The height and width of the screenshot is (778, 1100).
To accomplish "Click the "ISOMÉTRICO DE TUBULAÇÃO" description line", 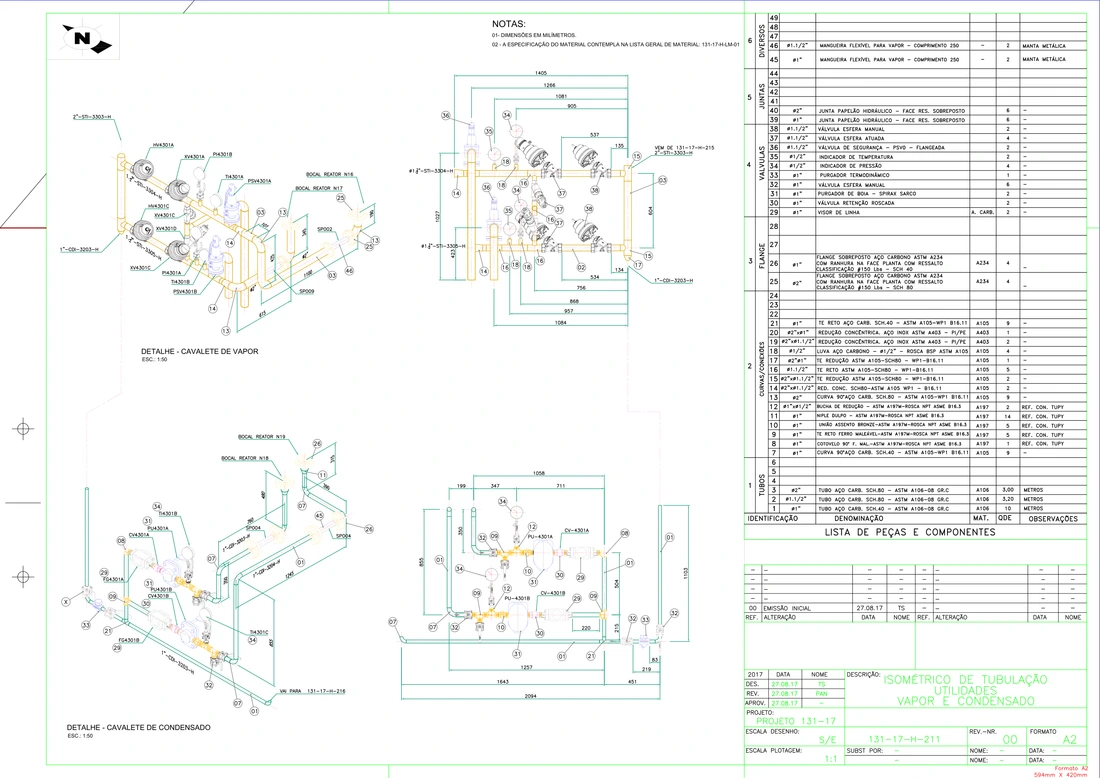I will [x=965, y=679].
